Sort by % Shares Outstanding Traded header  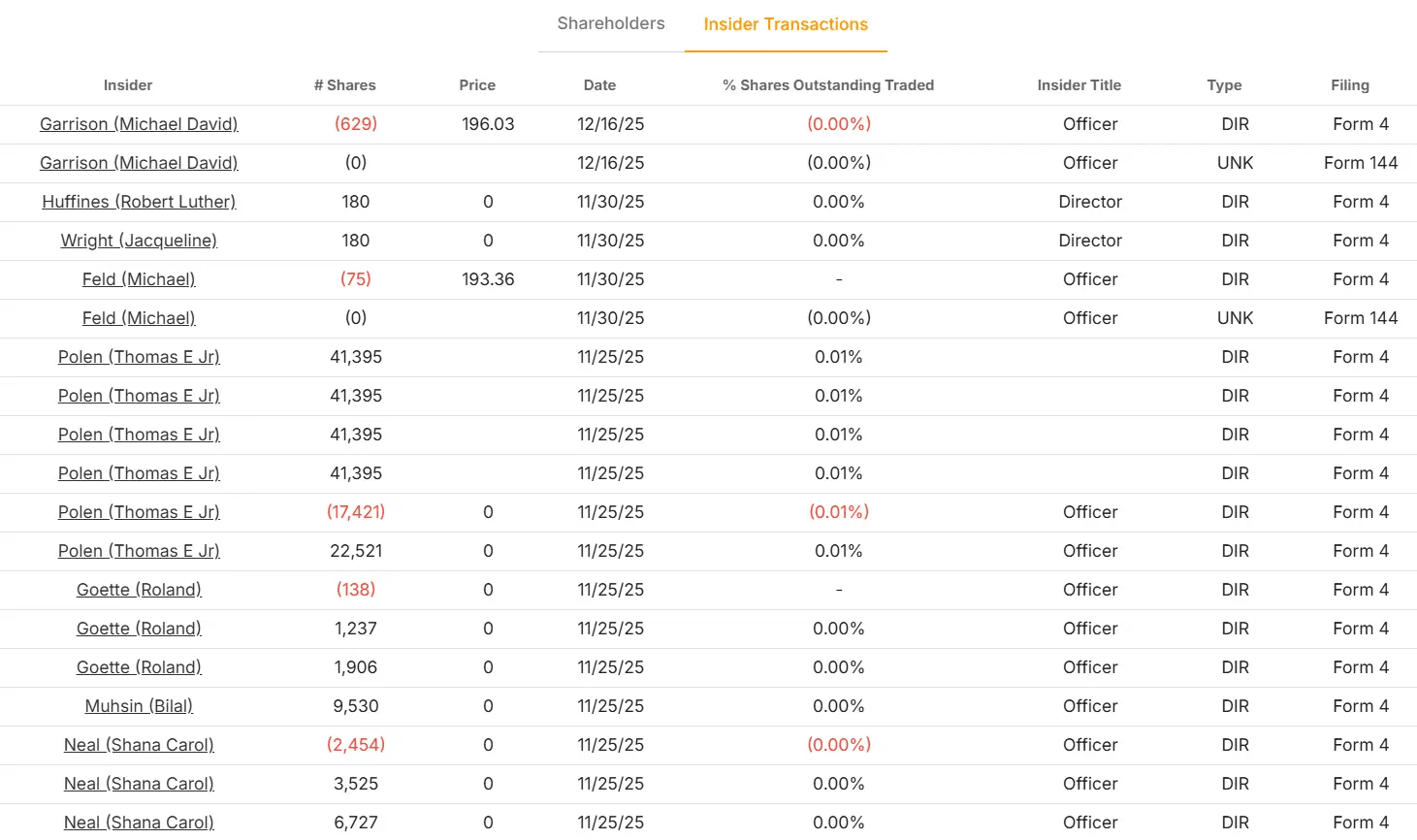tap(828, 85)
